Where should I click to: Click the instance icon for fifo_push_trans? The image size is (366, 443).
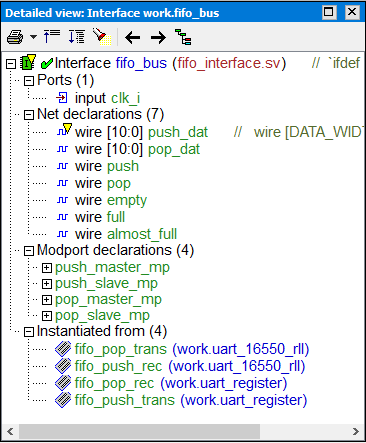click(x=63, y=400)
